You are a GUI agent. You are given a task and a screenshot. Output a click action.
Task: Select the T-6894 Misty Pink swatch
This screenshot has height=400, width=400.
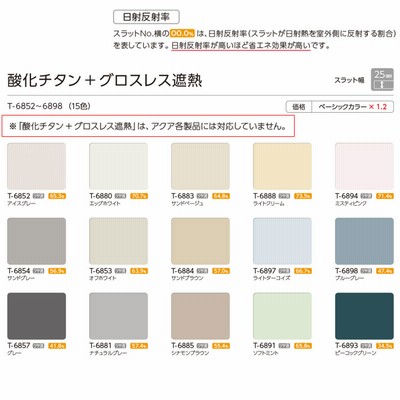[x=364, y=166]
